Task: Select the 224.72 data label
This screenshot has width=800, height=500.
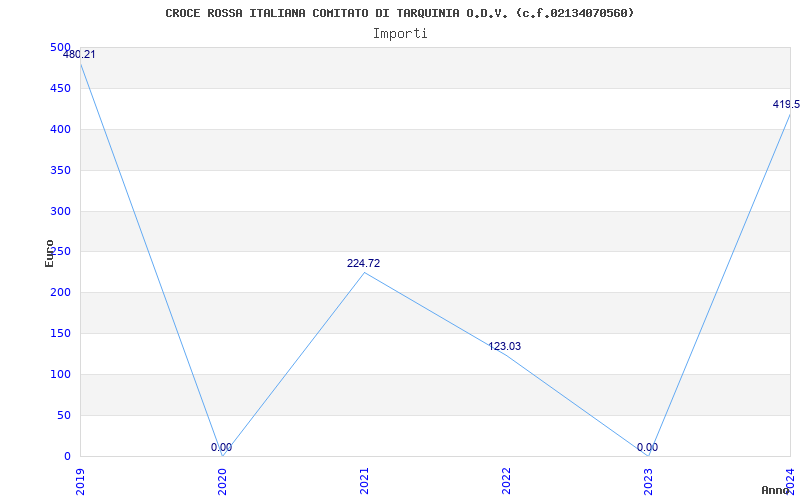Action: (x=363, y=263)
